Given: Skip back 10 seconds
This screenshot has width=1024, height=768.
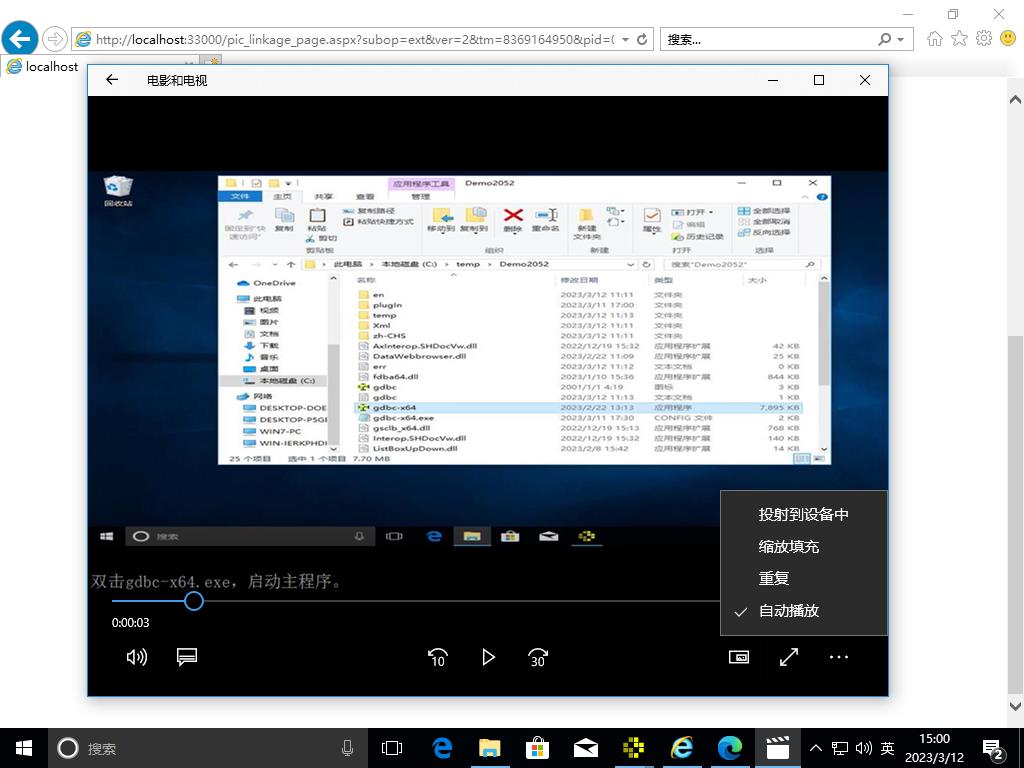Looking at the screenshot, I should pyautogui.click(x=438, y=657).
